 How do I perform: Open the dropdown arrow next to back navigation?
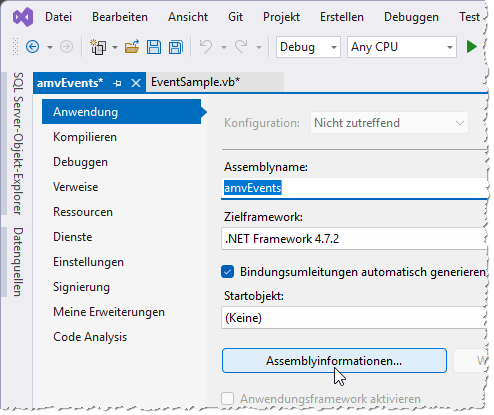pos(50,47)
